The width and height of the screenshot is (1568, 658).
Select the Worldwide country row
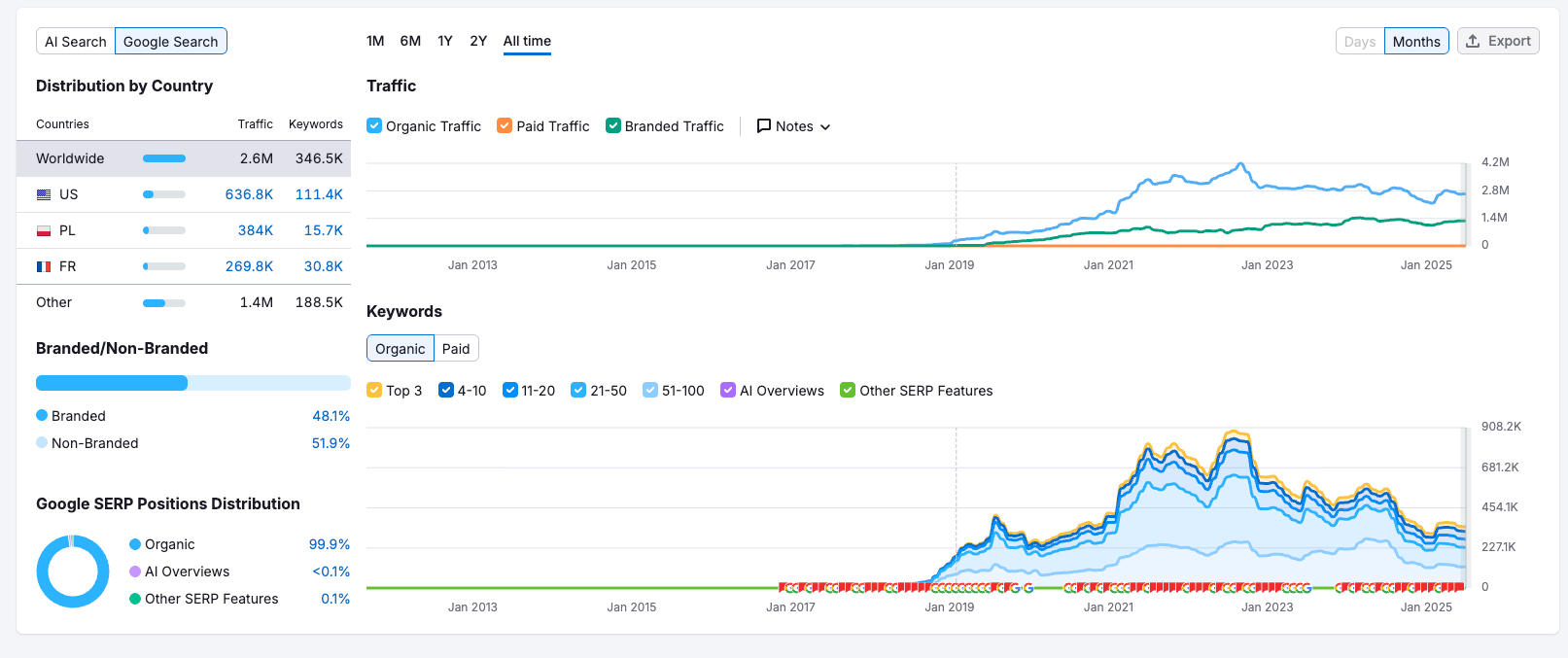183,158
